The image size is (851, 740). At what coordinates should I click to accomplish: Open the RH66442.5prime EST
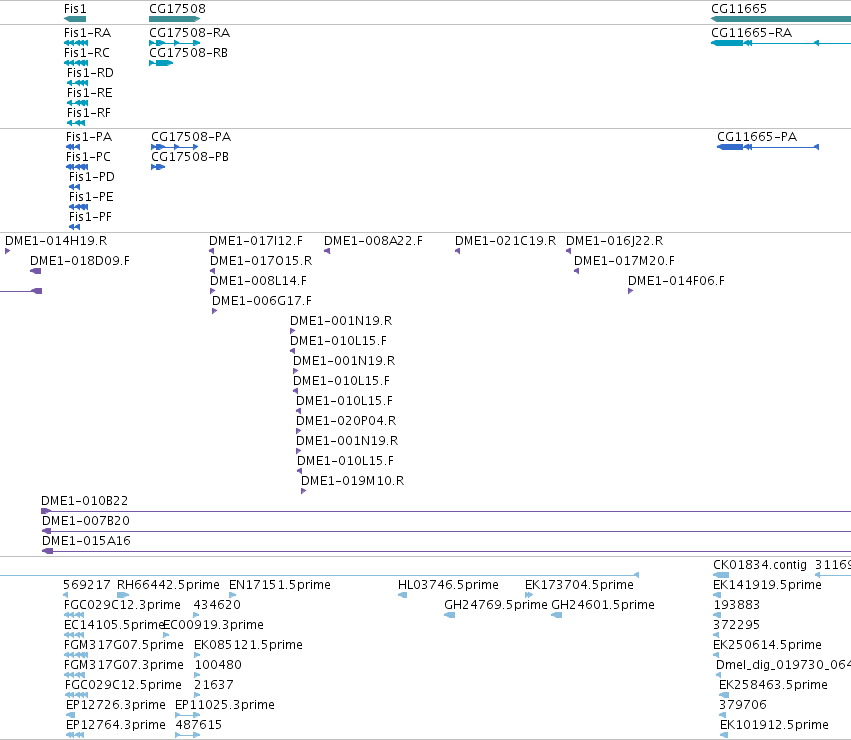pos(168,585)
